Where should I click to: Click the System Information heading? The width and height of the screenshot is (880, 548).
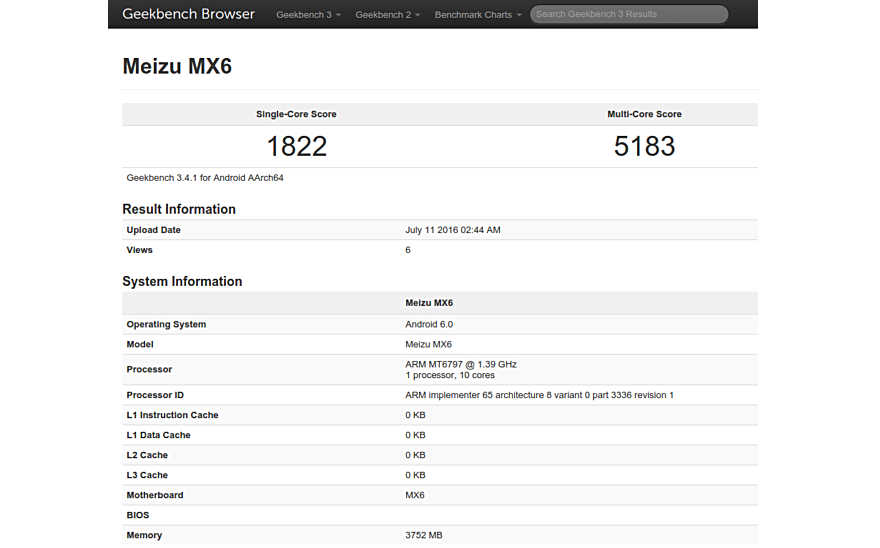click(x=182, y=281)
